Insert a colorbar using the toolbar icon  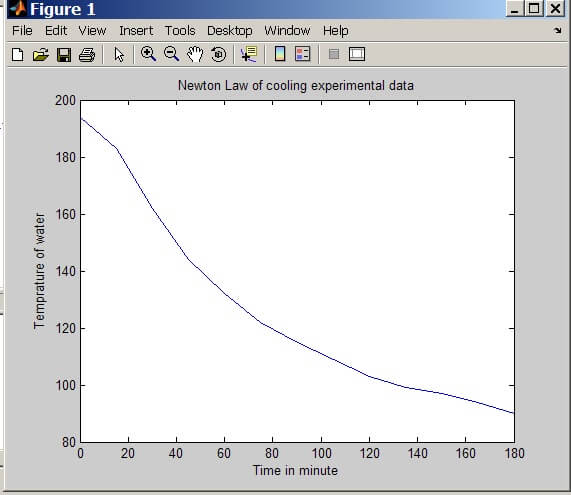click(x=280, y=54)
